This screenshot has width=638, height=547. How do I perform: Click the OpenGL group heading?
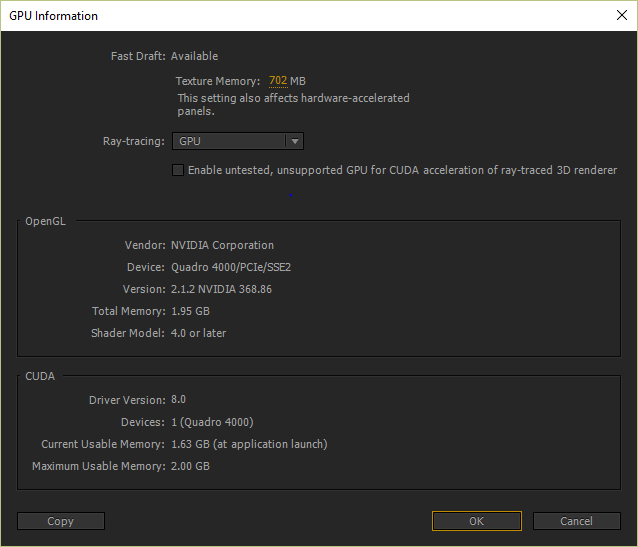click(46, 221)
